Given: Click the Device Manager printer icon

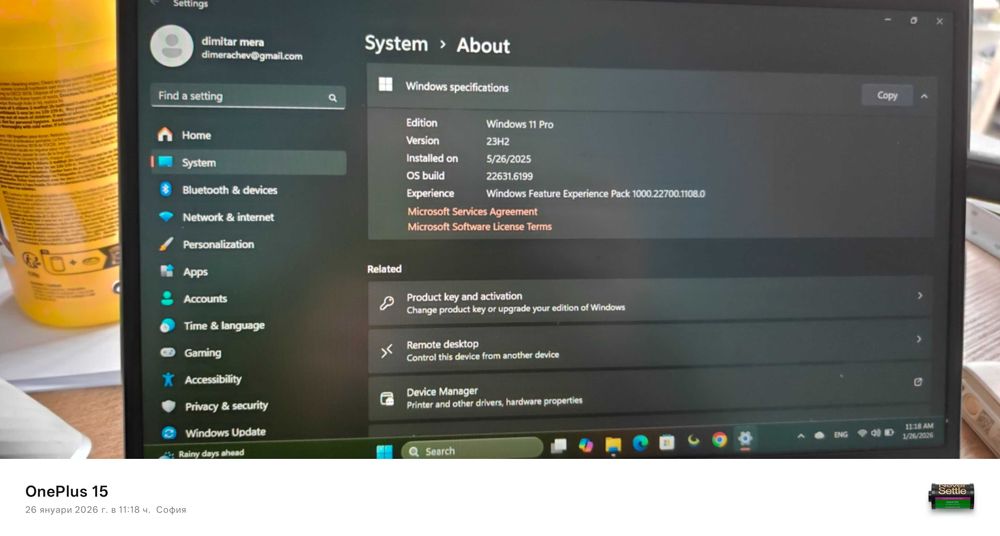Looking at the screenshot, I should [x=387, y=399].
